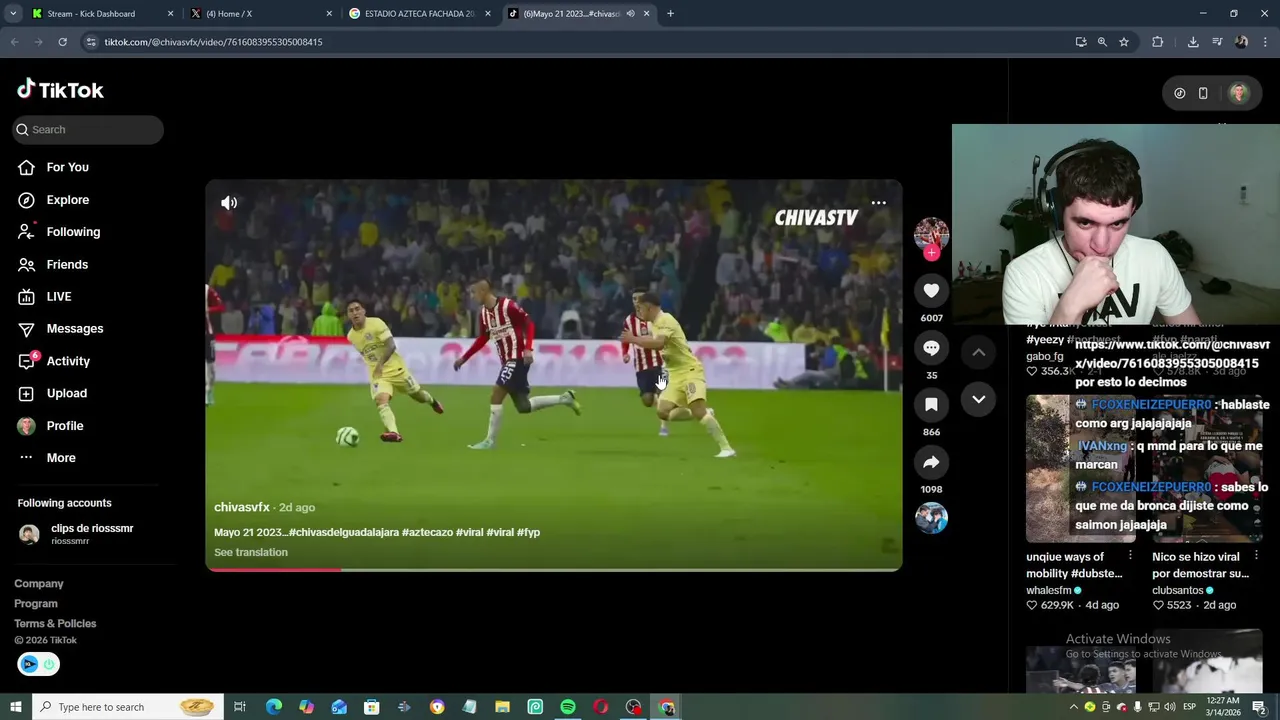Open the Upload page

click(67, 393)
